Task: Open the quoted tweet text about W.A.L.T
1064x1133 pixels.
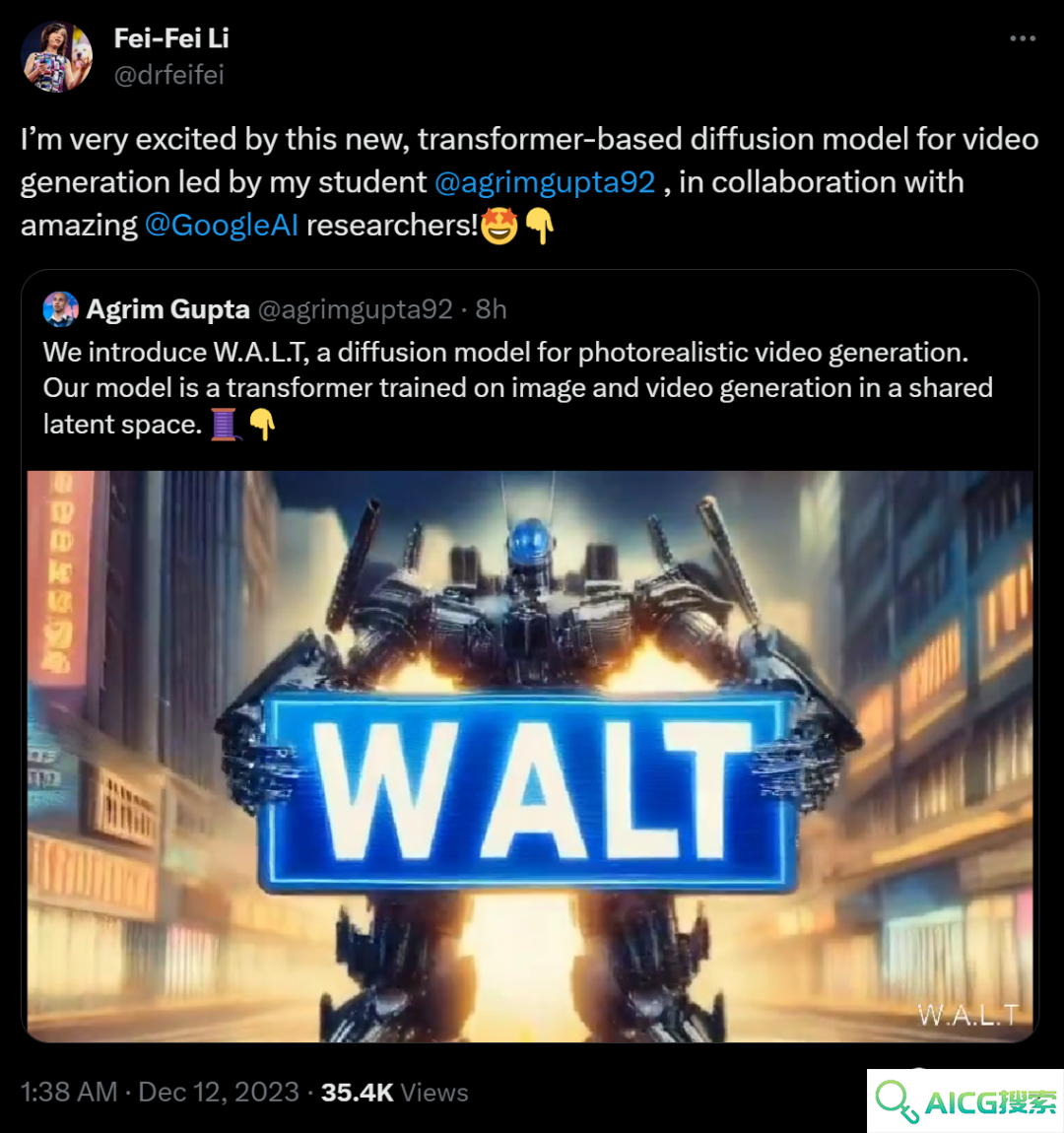Action: coord(518,388)
